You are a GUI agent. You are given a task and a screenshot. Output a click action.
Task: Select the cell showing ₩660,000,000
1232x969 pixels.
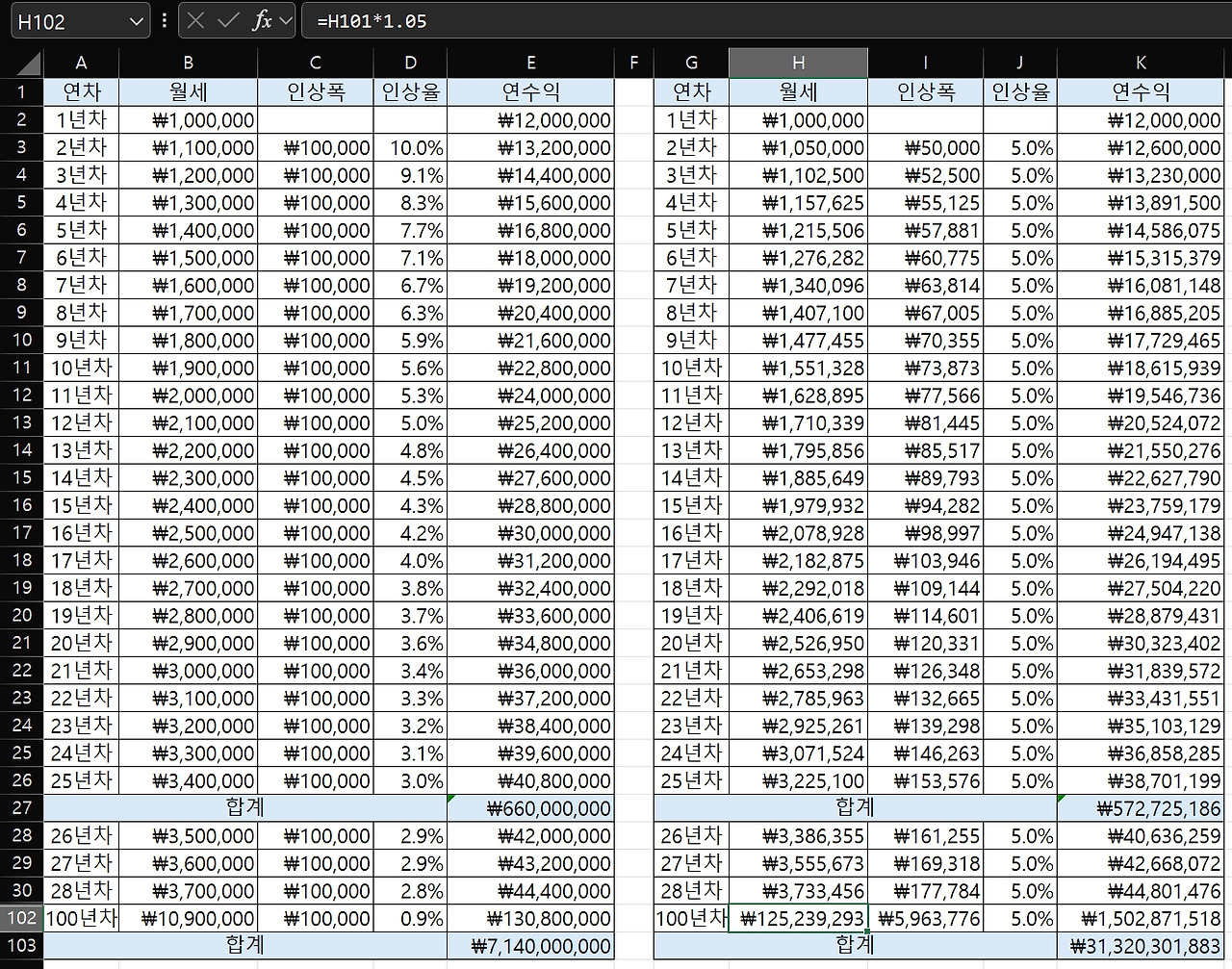coord(530,808)
